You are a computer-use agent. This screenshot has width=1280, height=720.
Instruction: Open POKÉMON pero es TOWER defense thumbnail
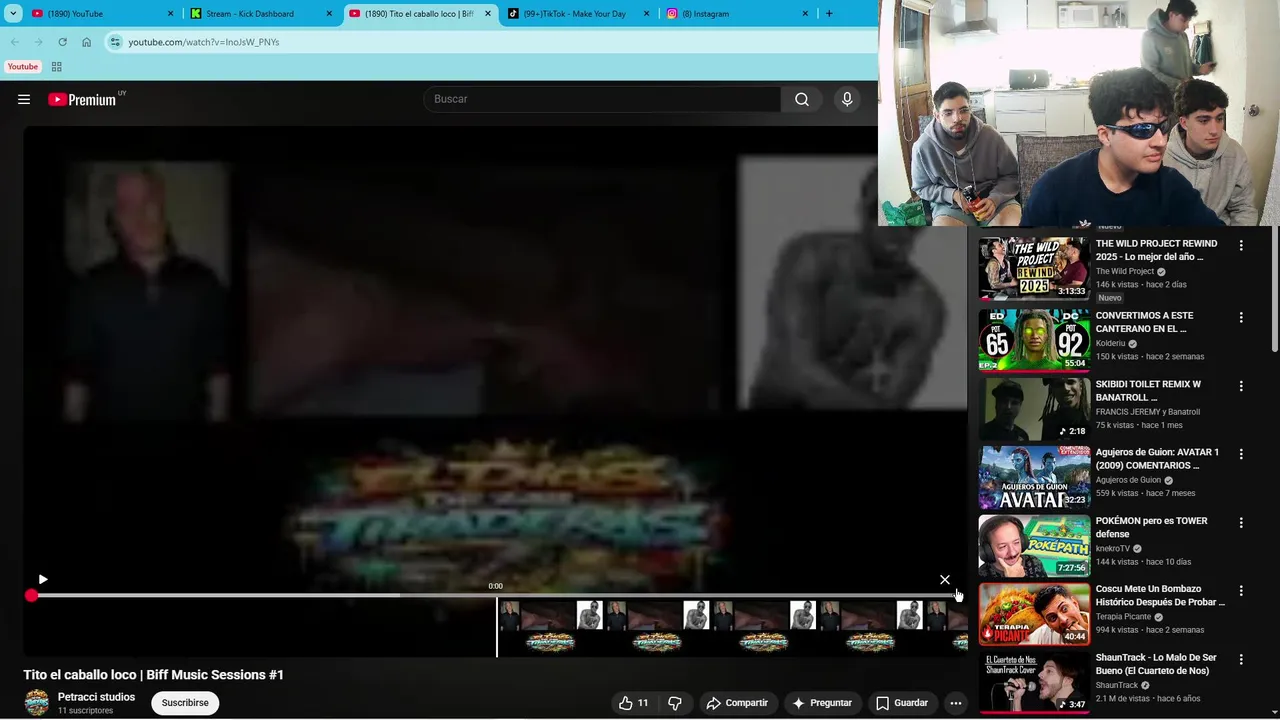pos(1034,545)
